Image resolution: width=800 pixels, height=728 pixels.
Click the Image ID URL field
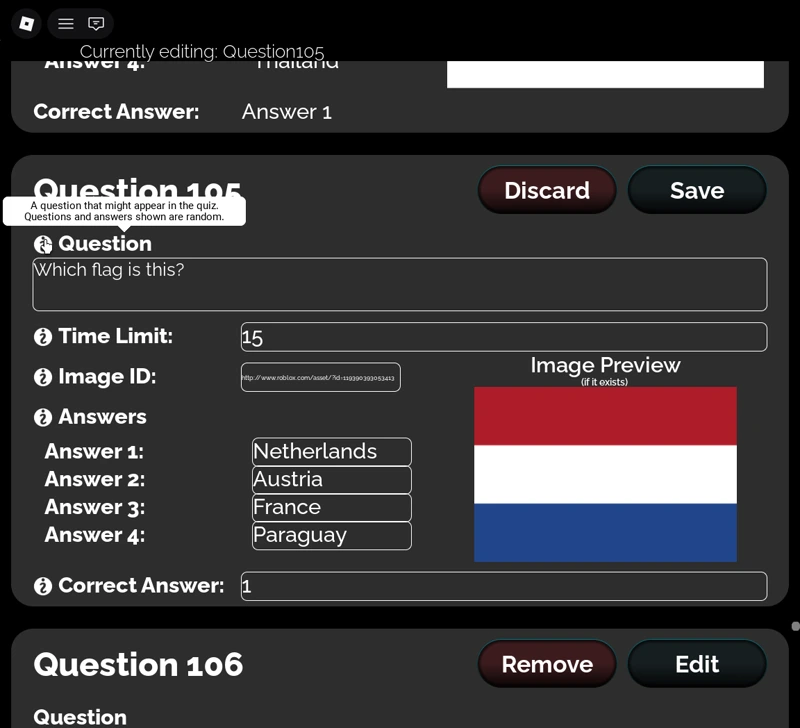(320, 377)
